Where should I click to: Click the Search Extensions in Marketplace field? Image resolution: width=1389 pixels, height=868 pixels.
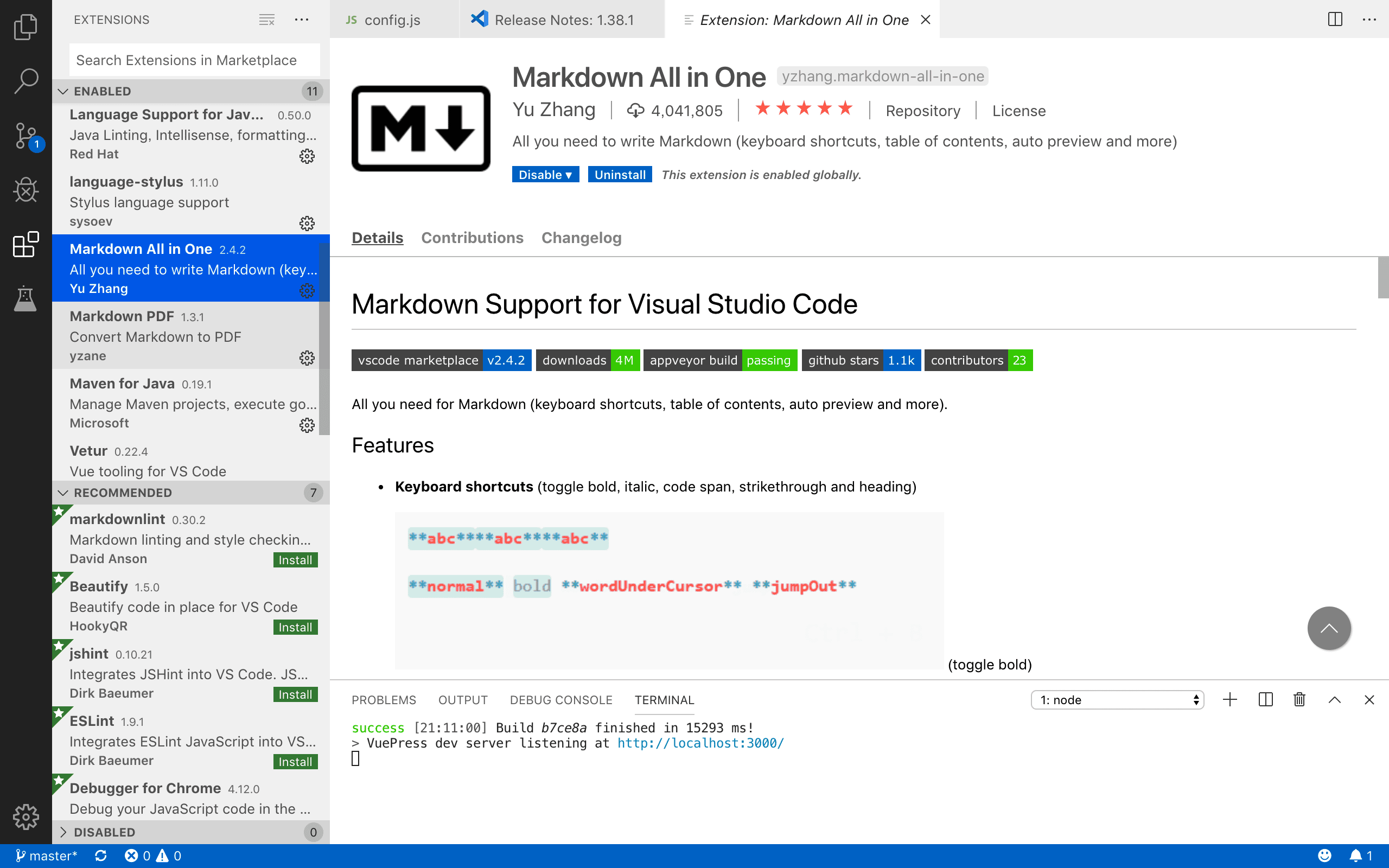point(194,60)
